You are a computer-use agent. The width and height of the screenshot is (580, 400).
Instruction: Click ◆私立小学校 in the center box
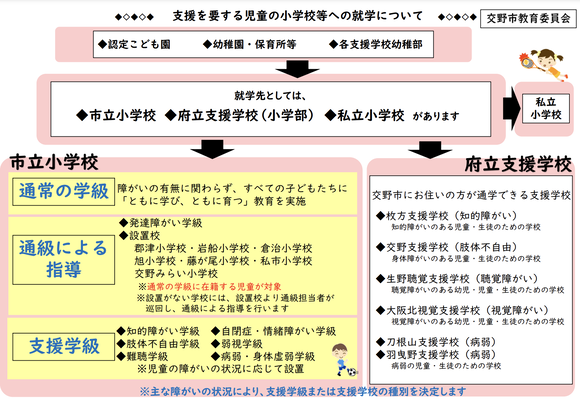364,115
